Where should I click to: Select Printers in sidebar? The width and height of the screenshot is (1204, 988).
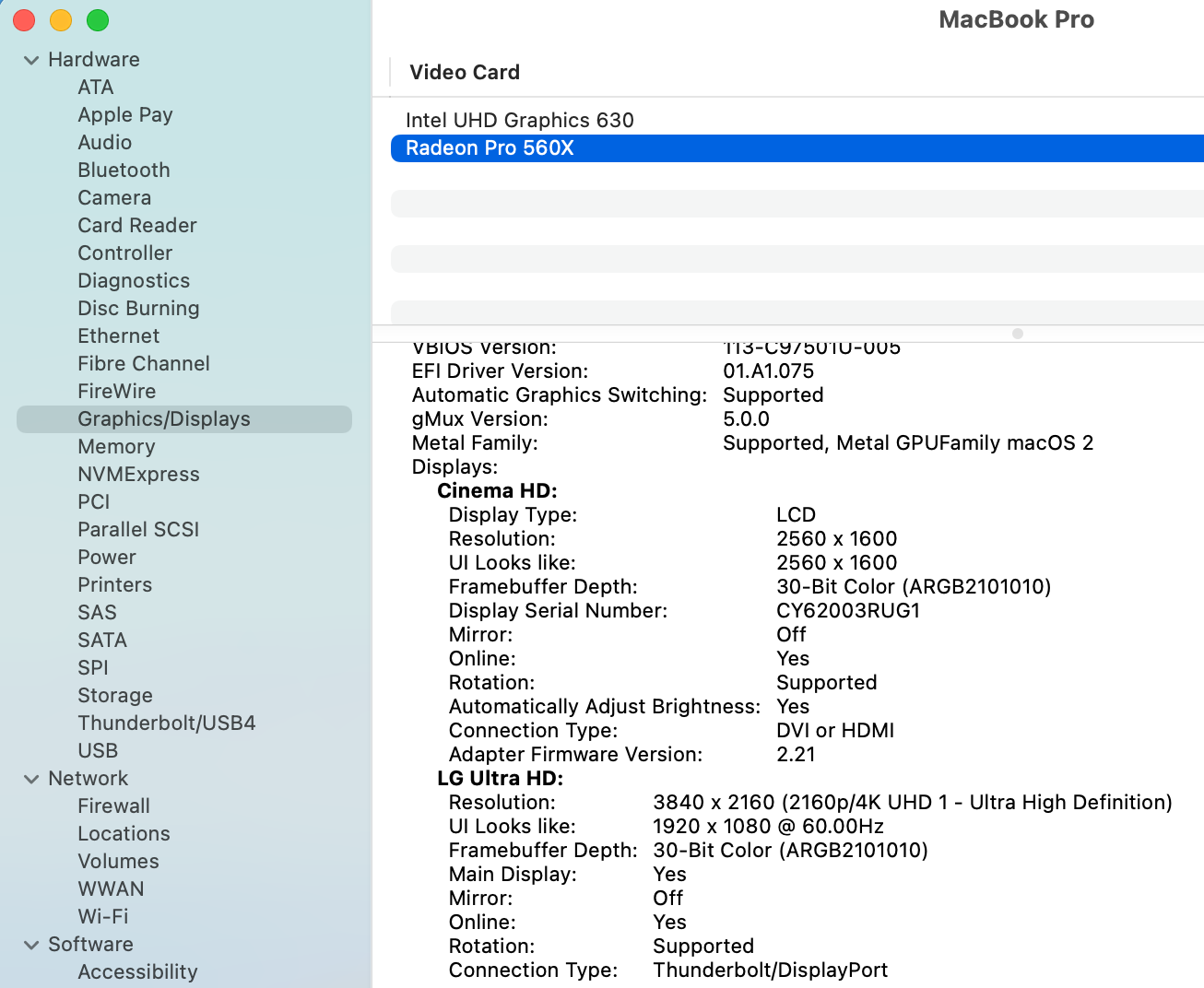pos(115,585)
